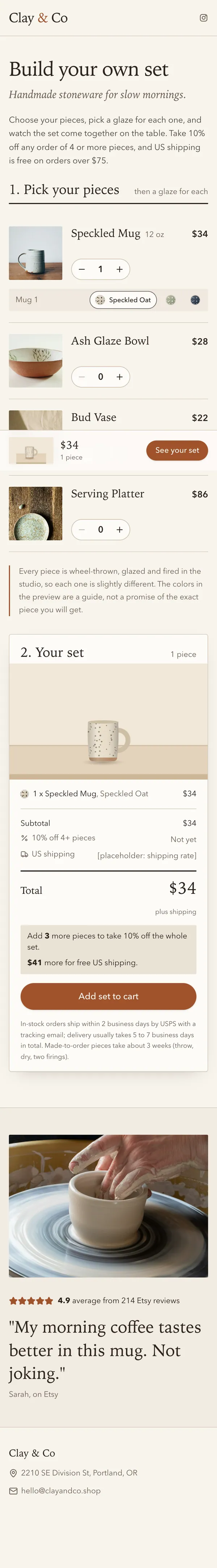Open the Ash Glaze Bowl photo

tap(35, 360)
